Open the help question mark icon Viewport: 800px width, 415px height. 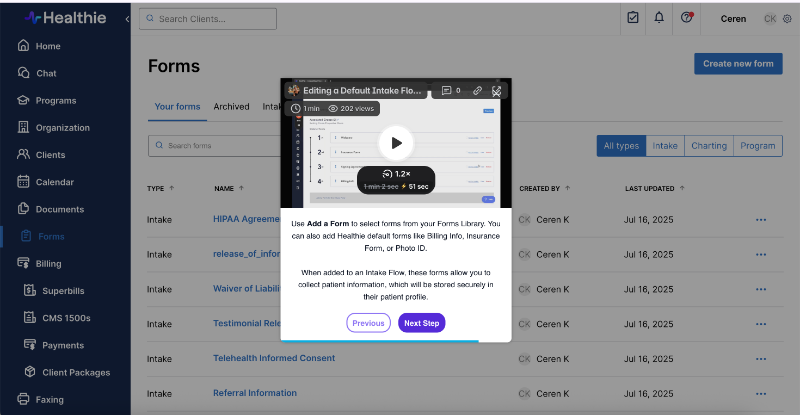pyautogui.click(x=686, y=18)
